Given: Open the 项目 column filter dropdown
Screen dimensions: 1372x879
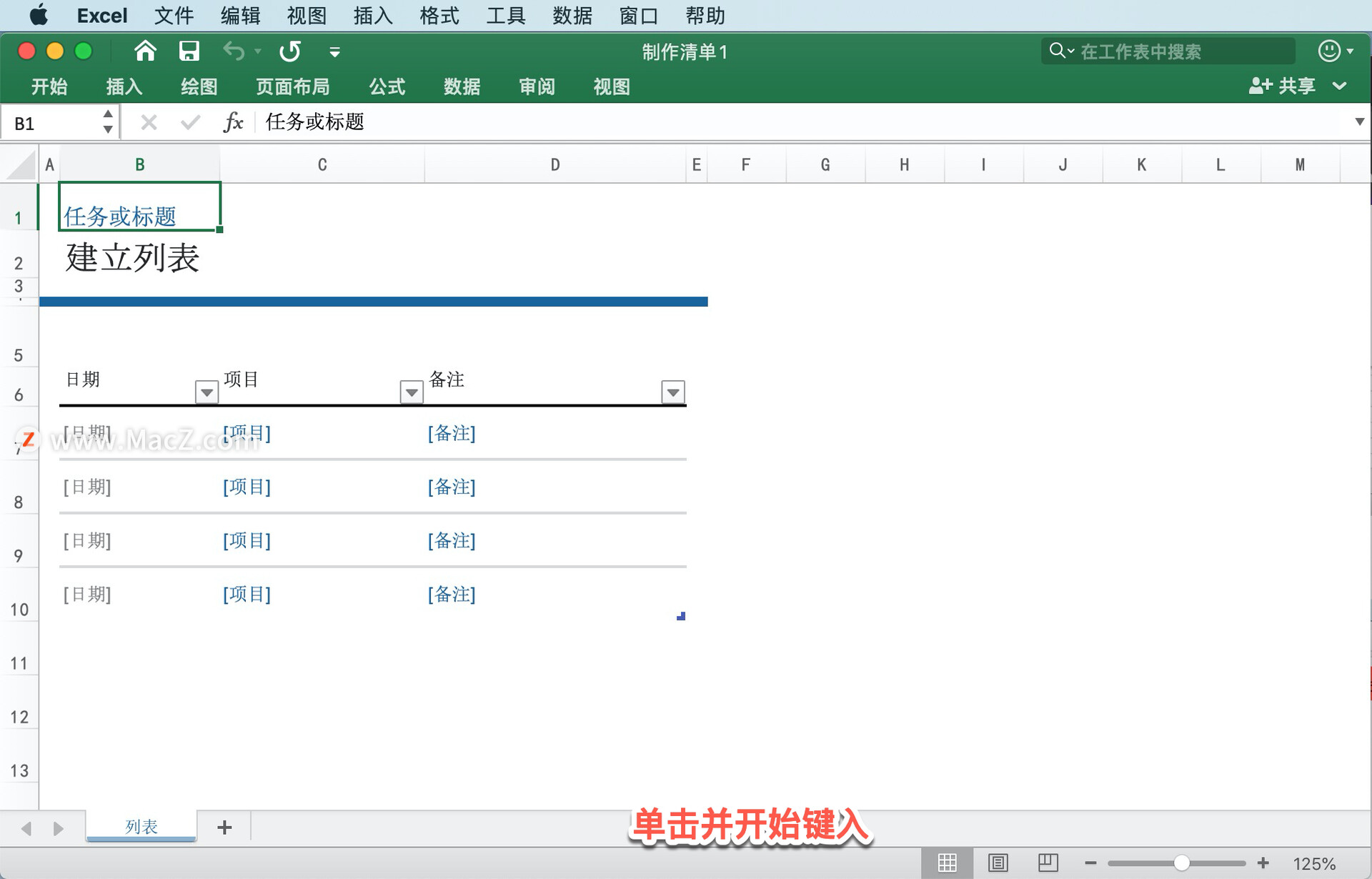Looking at the screenshot, I should coord(412,392).
